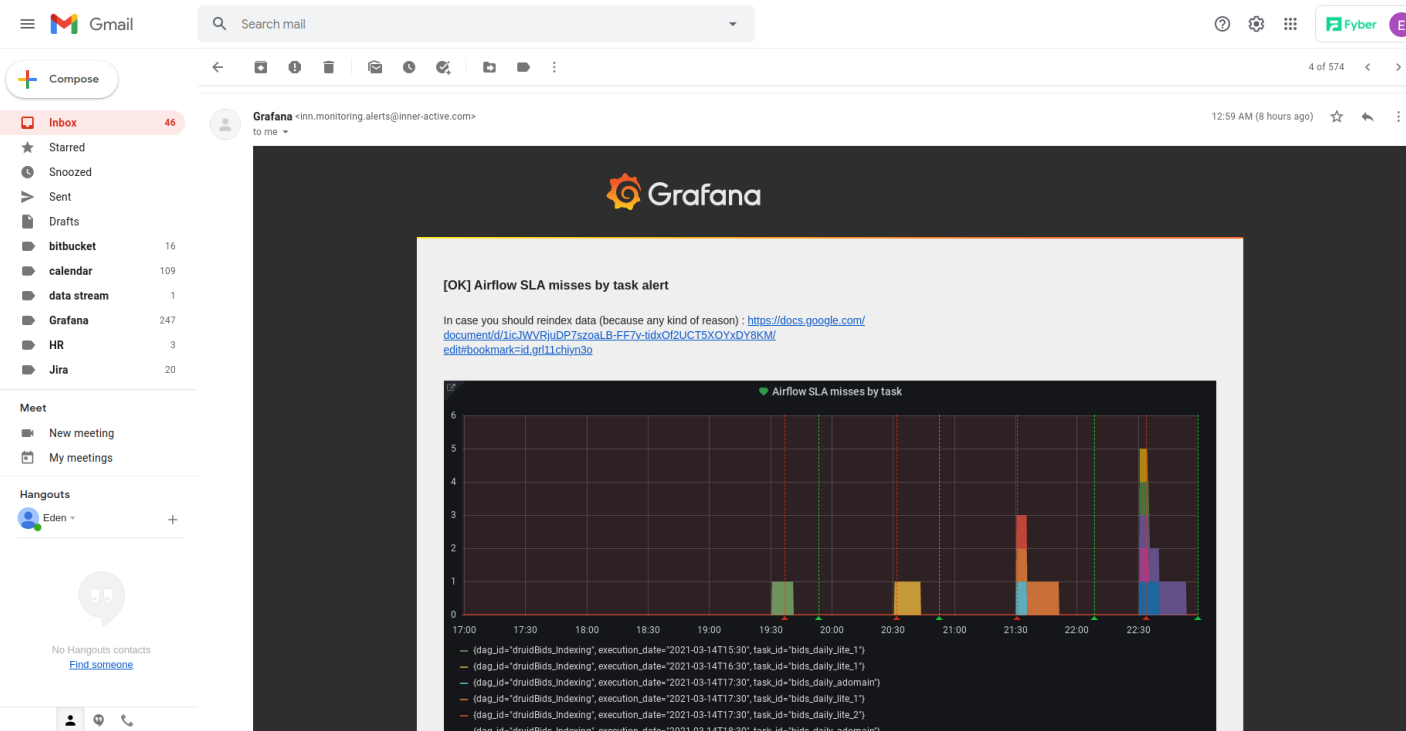Open the graph image share icon
Screen dimensions: 1406x731
[451, 388]
